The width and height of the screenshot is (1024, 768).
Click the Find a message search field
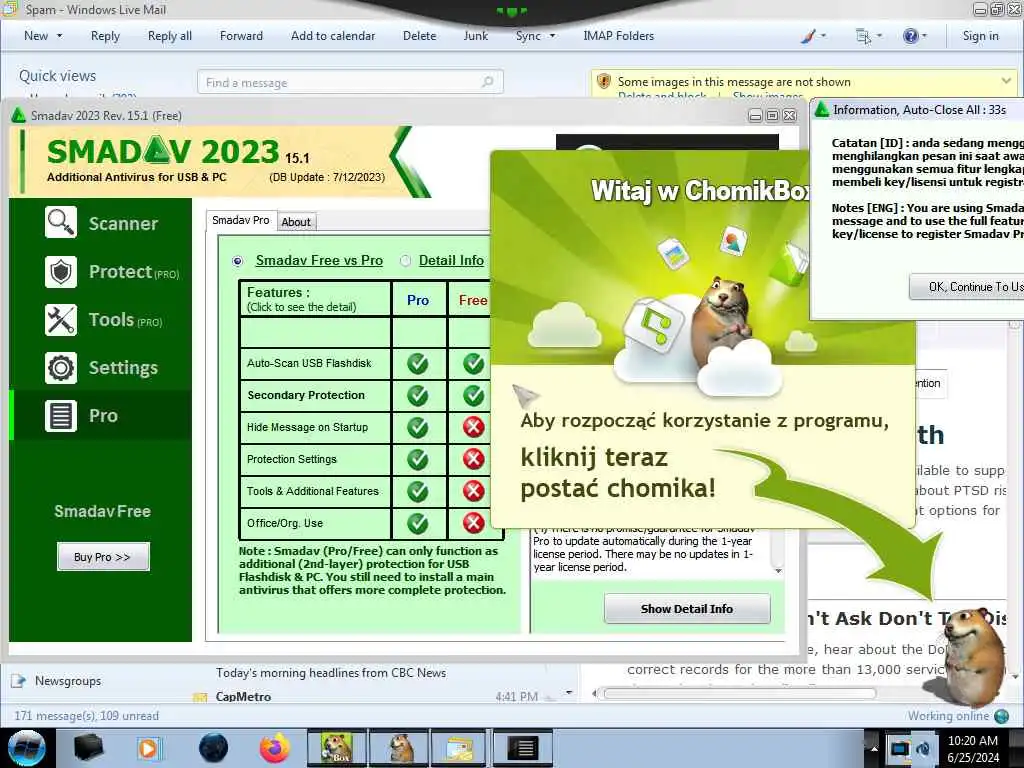(x=350, y=82)
